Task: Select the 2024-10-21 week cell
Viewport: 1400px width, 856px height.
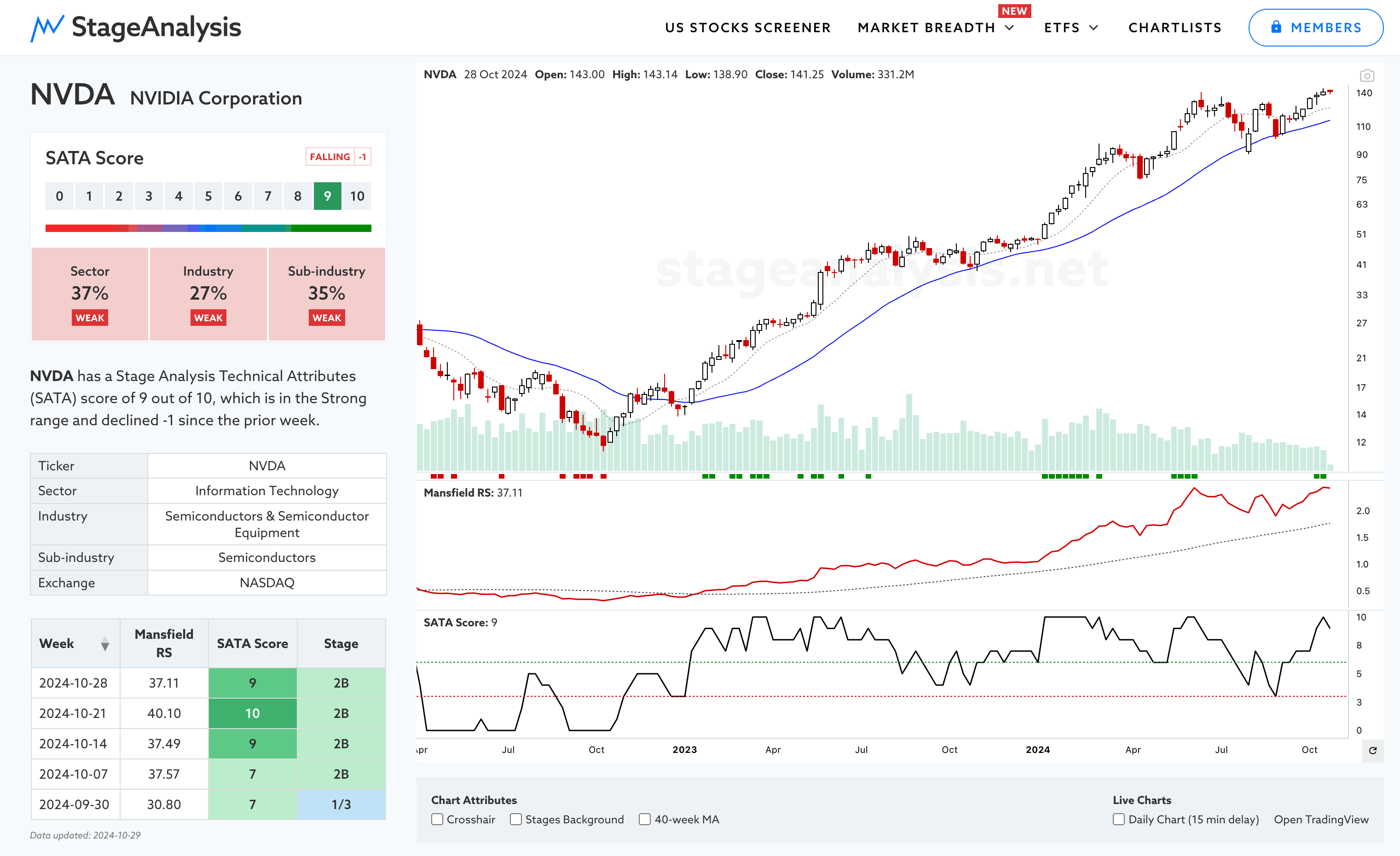Action: pos(75,713)
